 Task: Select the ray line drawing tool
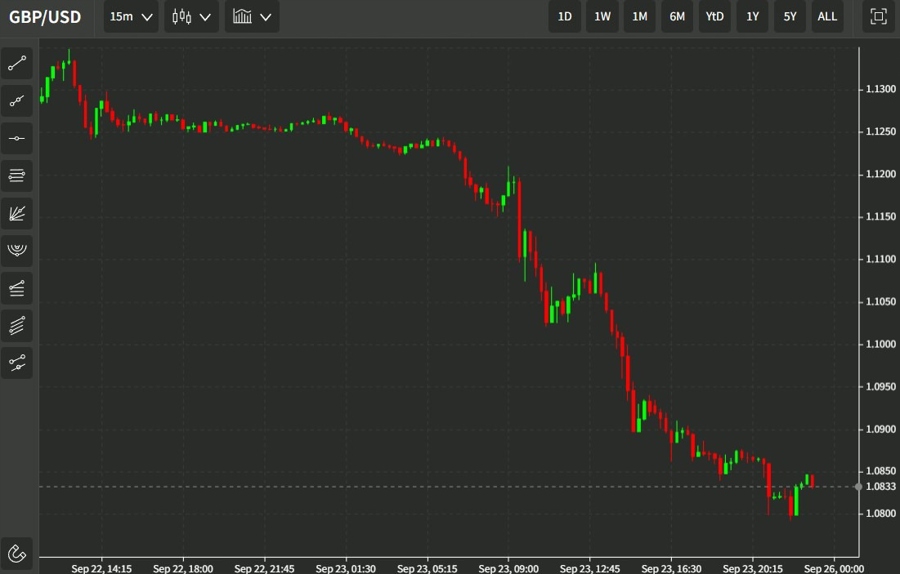[x=17, y=101]
